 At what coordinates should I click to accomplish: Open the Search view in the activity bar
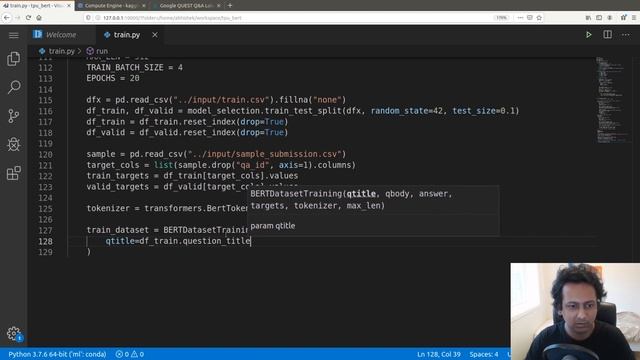pos(13,87)
